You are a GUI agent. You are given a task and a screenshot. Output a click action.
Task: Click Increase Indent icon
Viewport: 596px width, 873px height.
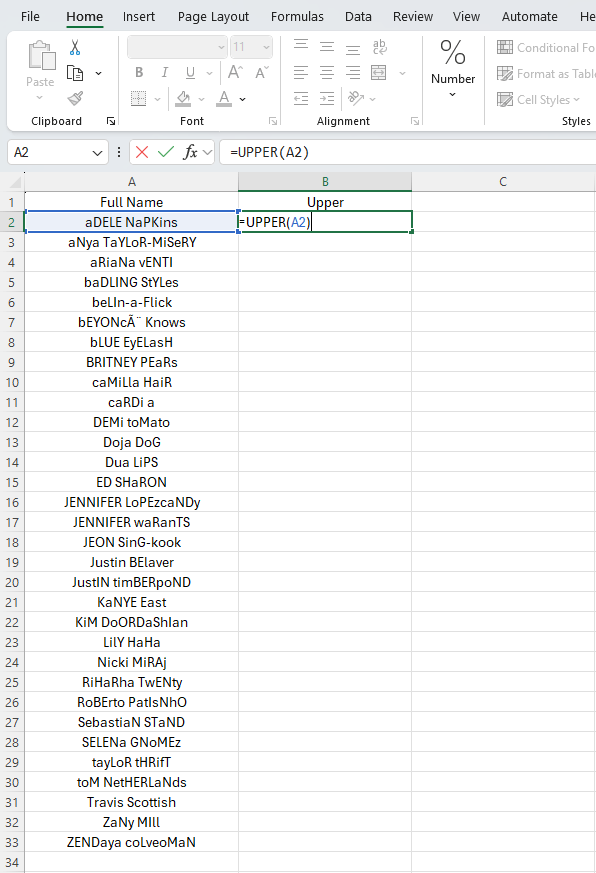click(x=327, y=99)
